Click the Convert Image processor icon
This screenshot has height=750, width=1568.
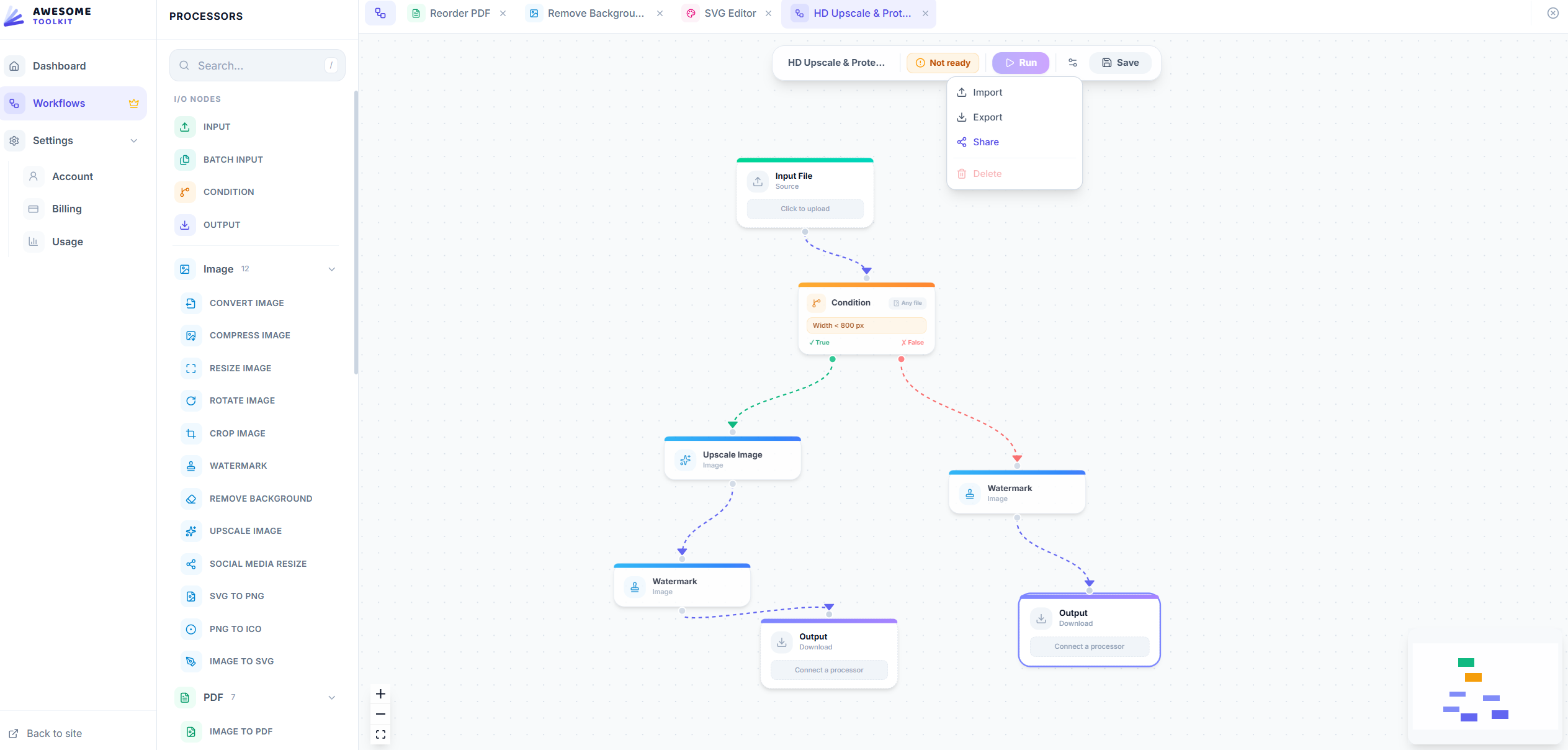(x=191, y=303)
